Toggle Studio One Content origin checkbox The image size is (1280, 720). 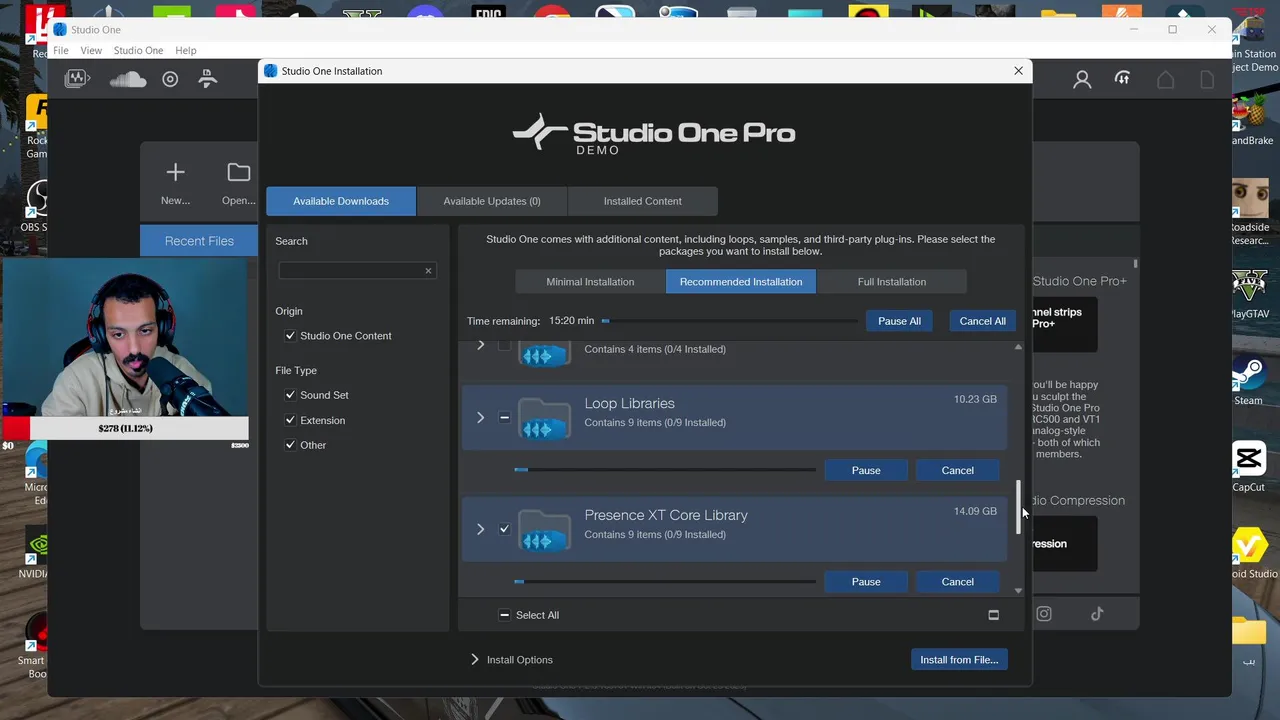(x=290, y=336)
